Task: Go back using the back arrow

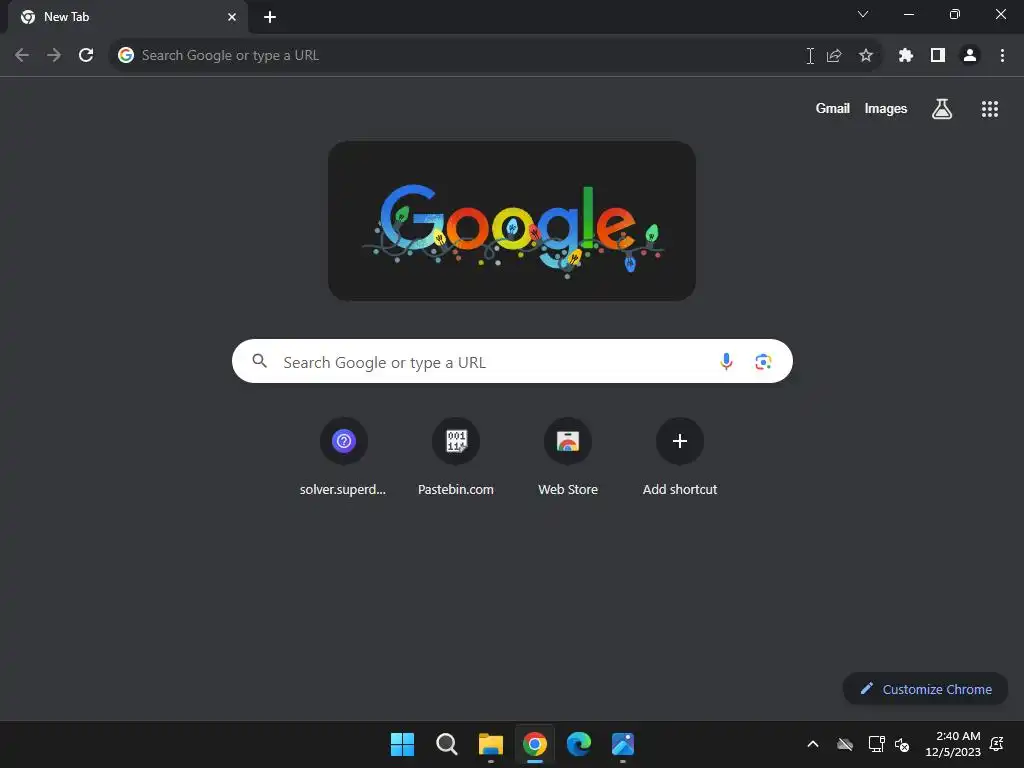Action: click(22, 56)
